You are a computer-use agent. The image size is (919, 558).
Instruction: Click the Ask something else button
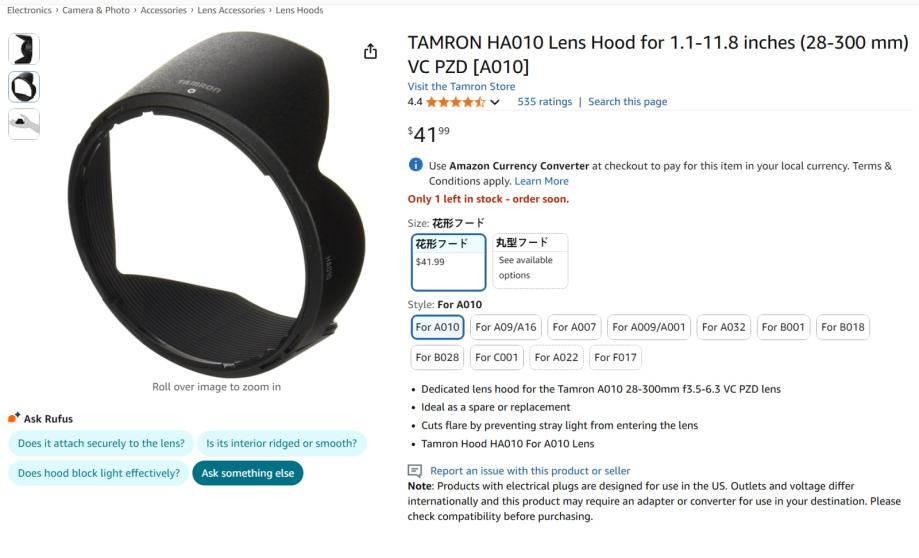[248, 473]
